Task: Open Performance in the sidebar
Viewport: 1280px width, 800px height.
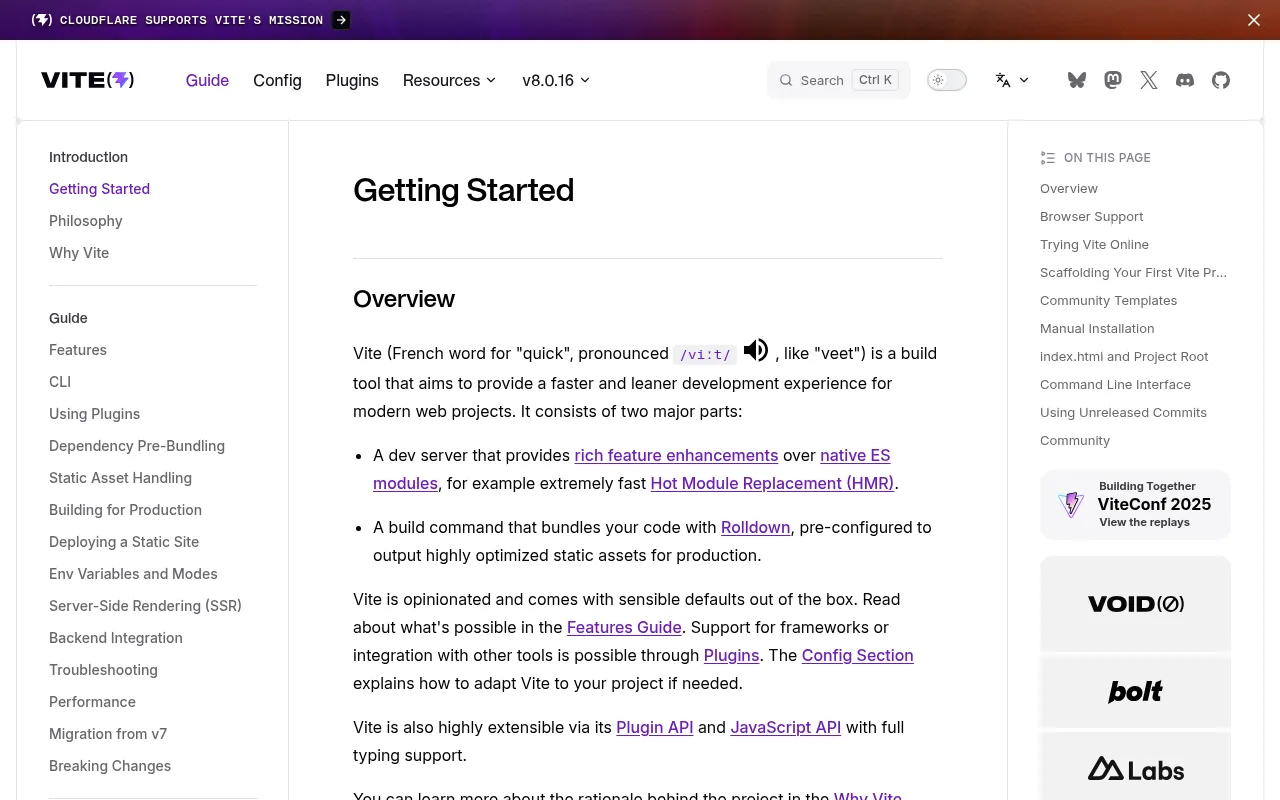Action: click(92, 702)
